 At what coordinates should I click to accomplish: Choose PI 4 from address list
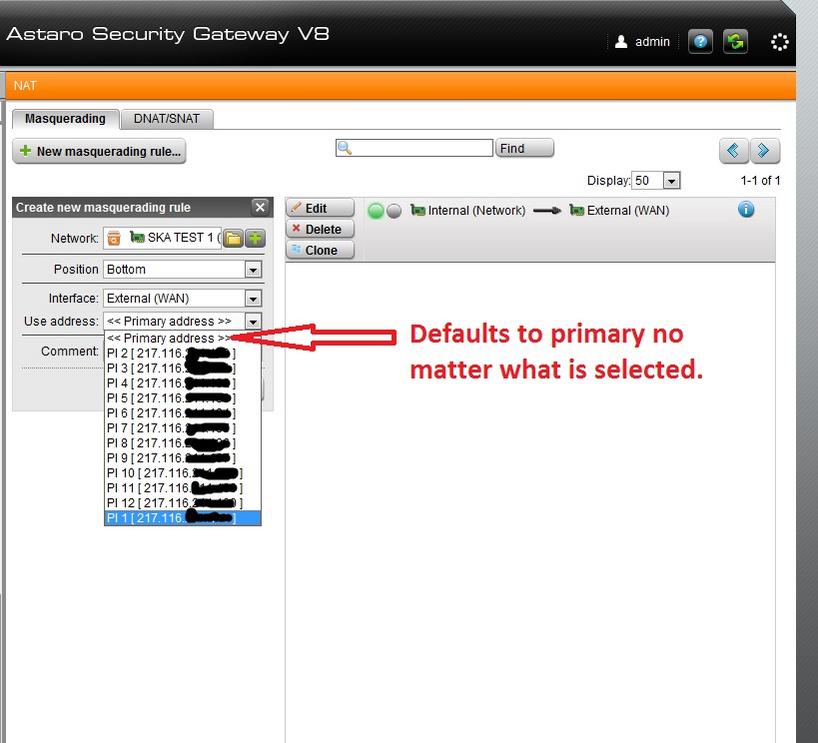(183, 384)
